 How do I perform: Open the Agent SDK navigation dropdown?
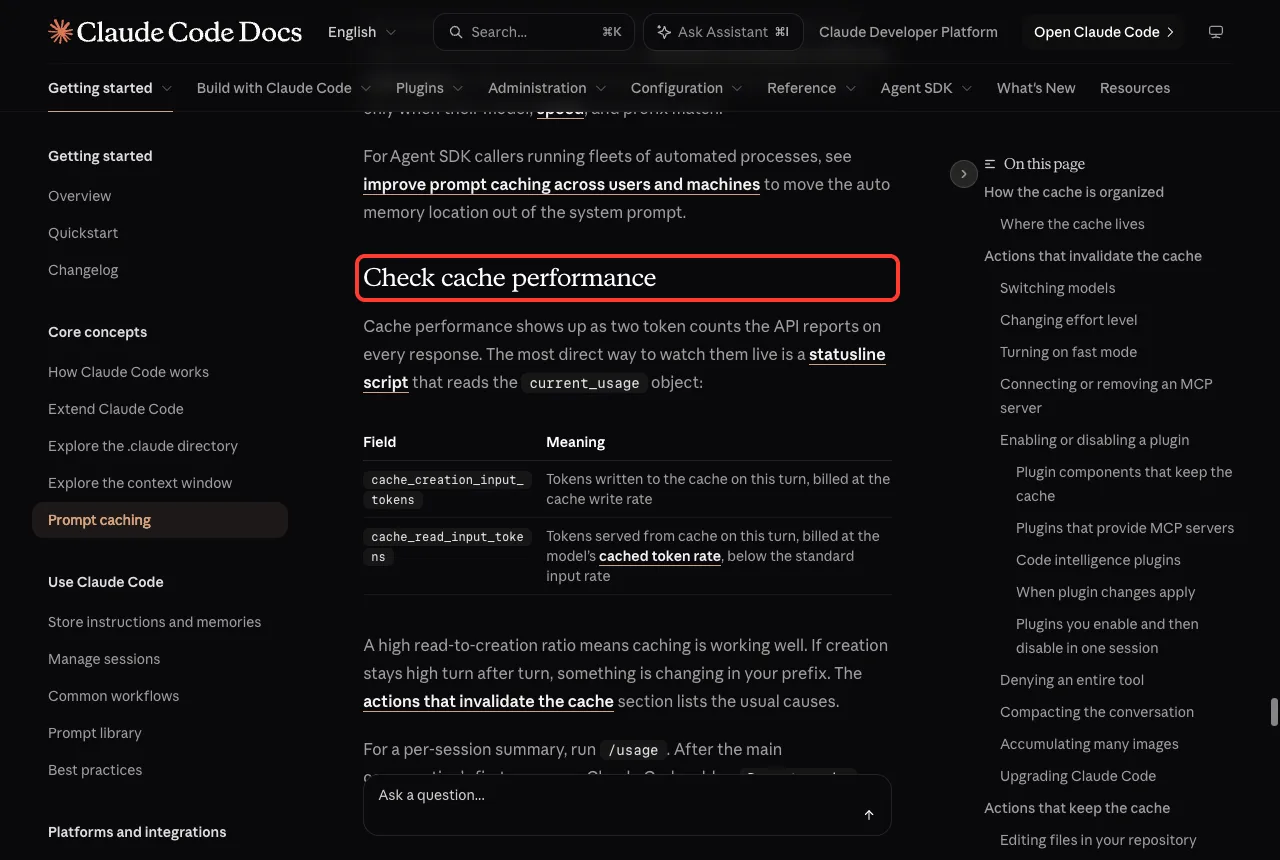point(927,88)
